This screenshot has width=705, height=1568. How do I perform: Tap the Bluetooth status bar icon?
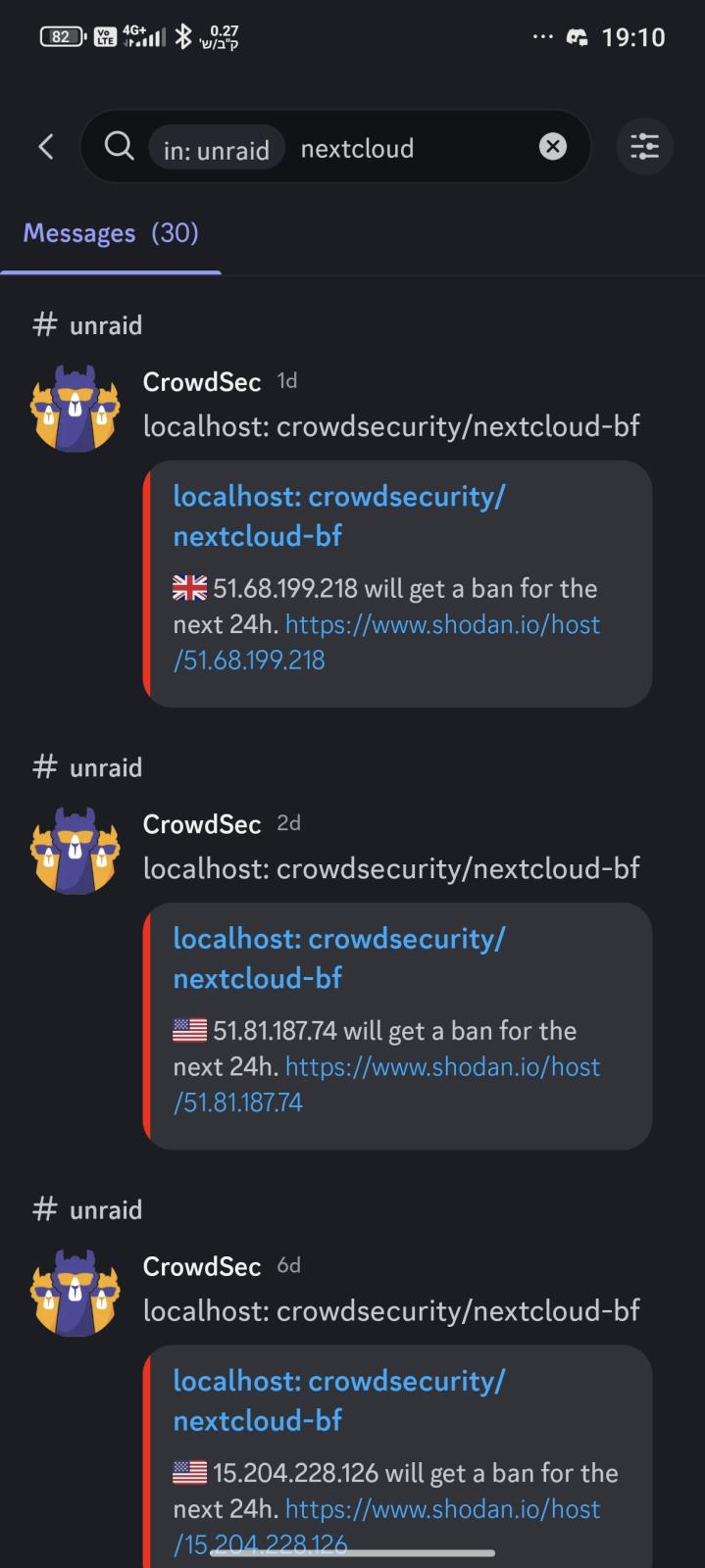click(182, 37)
